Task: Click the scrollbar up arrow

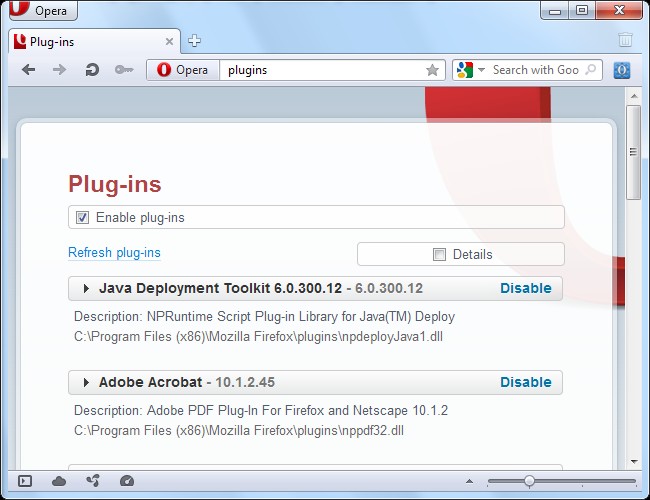Action: click(x=634, y=96)
